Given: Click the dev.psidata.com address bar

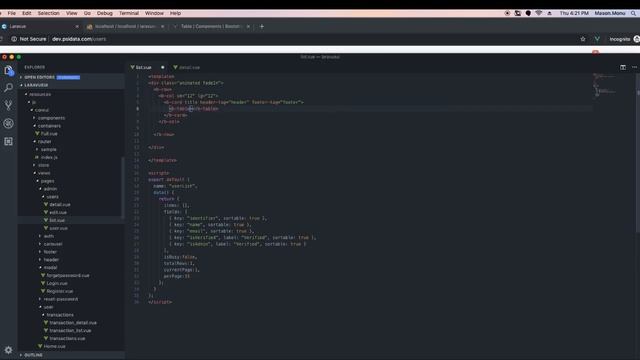Looking at the screenshot, I should click(79, 39).
